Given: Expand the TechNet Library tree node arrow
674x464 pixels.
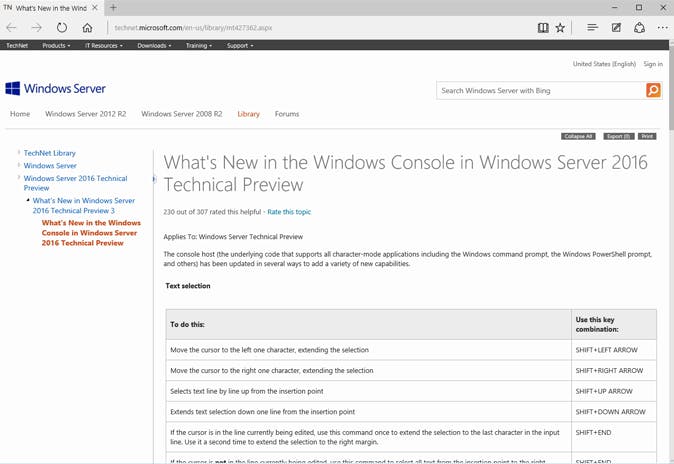Looking at the screenshot, I should click(18, 153).
